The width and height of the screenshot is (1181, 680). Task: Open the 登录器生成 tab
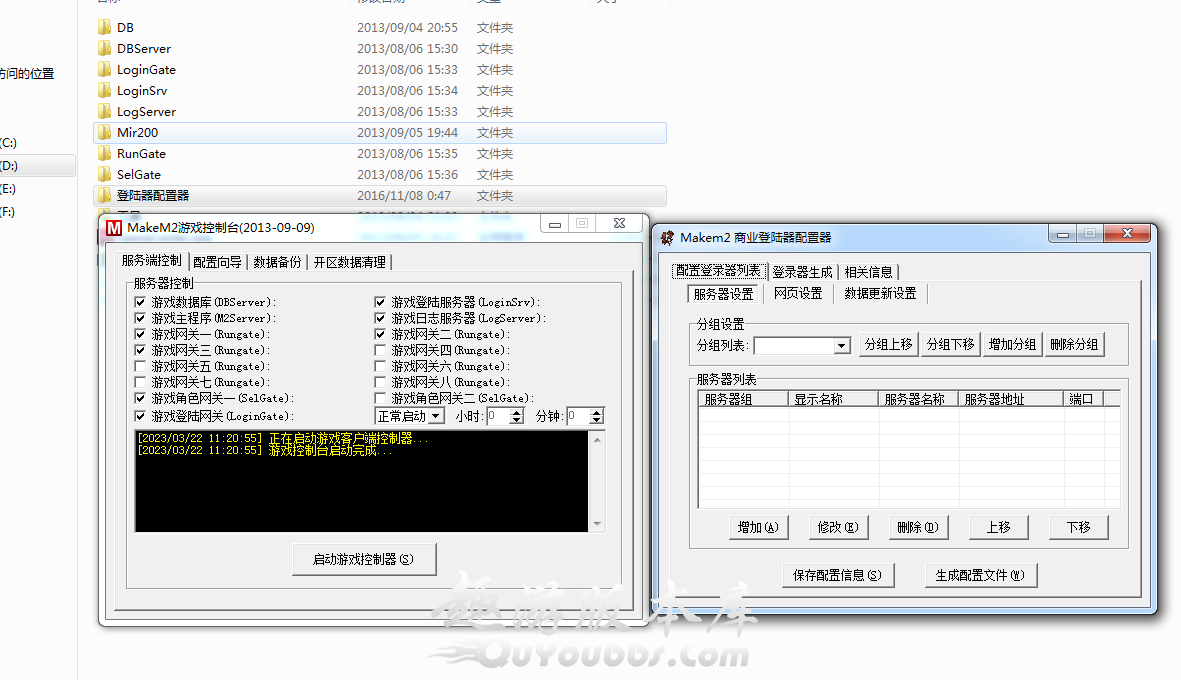pyautogui.click(x=802, y=272)
